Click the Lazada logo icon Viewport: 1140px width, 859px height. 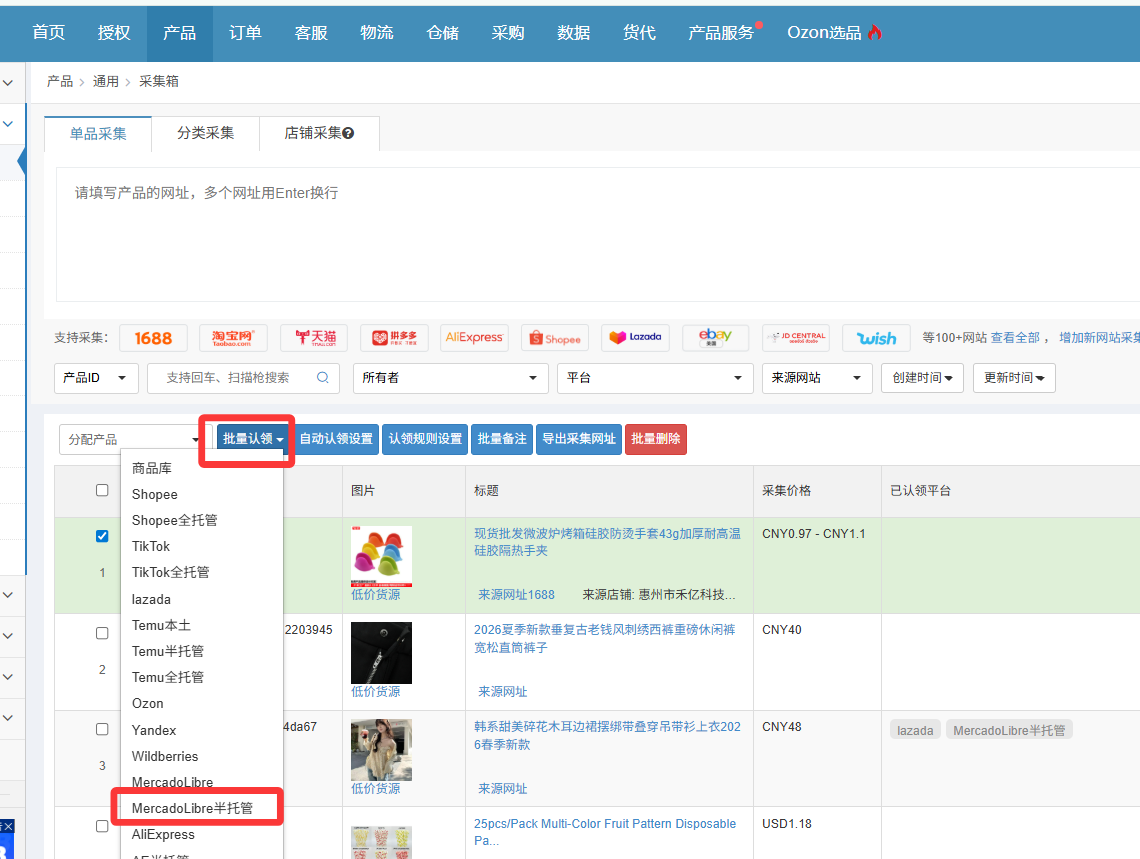click(635, 338)
